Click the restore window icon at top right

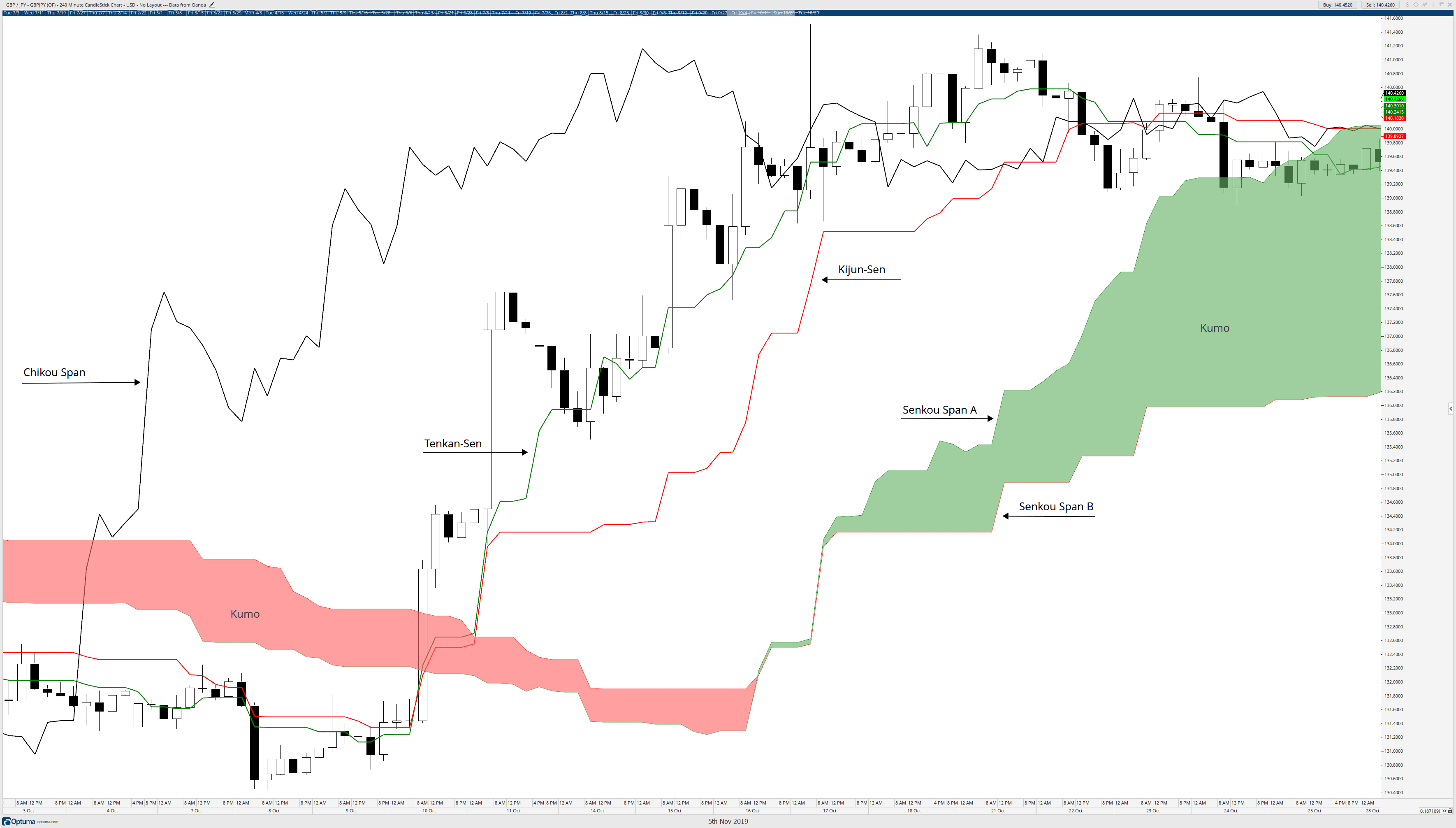[1441, 5]
